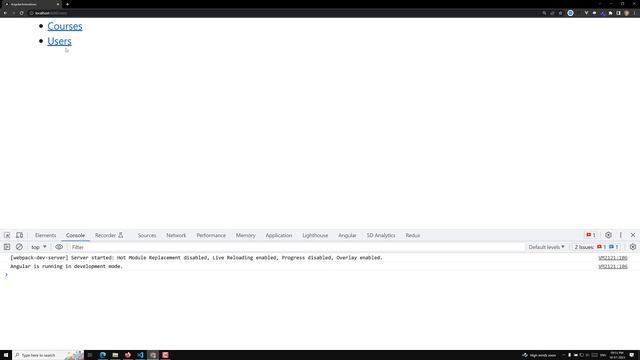Open the extensions puzzle icon
Screen dimensions: 640x360
(x=611, y=13)
